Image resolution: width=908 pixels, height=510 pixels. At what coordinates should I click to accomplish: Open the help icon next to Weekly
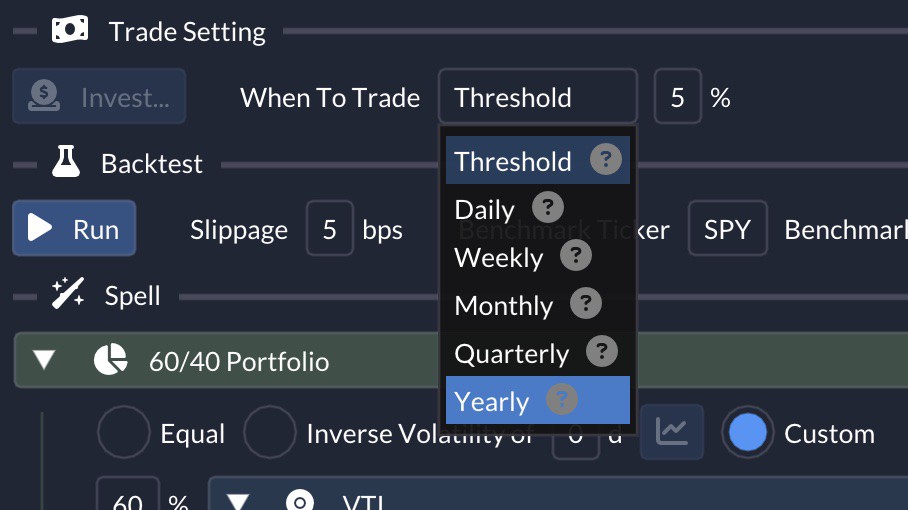coord(576,255)
